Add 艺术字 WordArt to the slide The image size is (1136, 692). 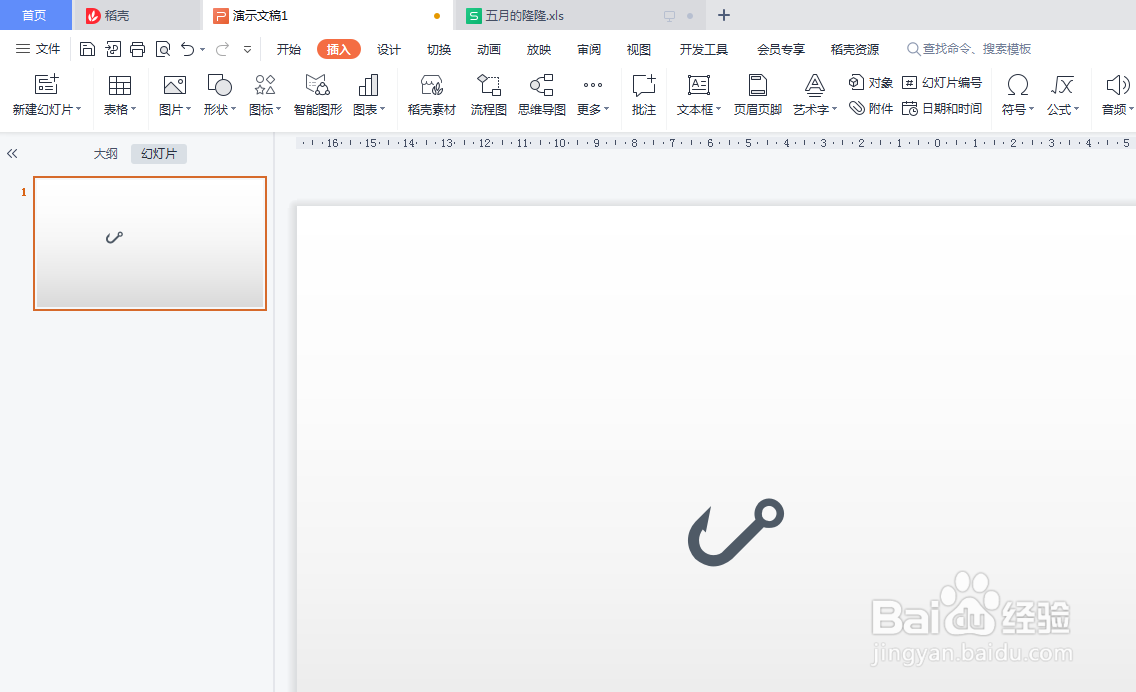click(812, 95)
